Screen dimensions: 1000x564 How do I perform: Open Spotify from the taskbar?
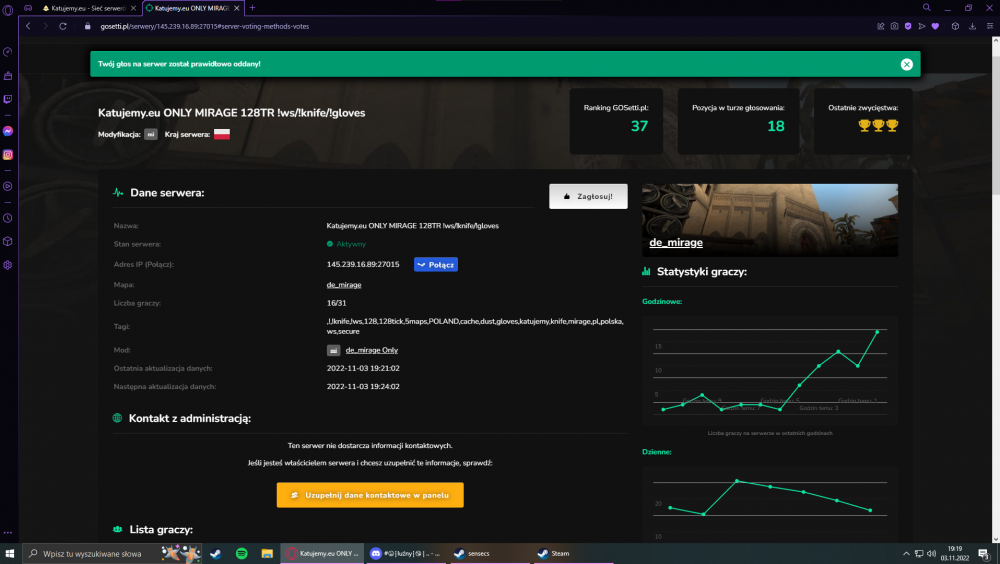pyautogui.click(x=242, y=554)
